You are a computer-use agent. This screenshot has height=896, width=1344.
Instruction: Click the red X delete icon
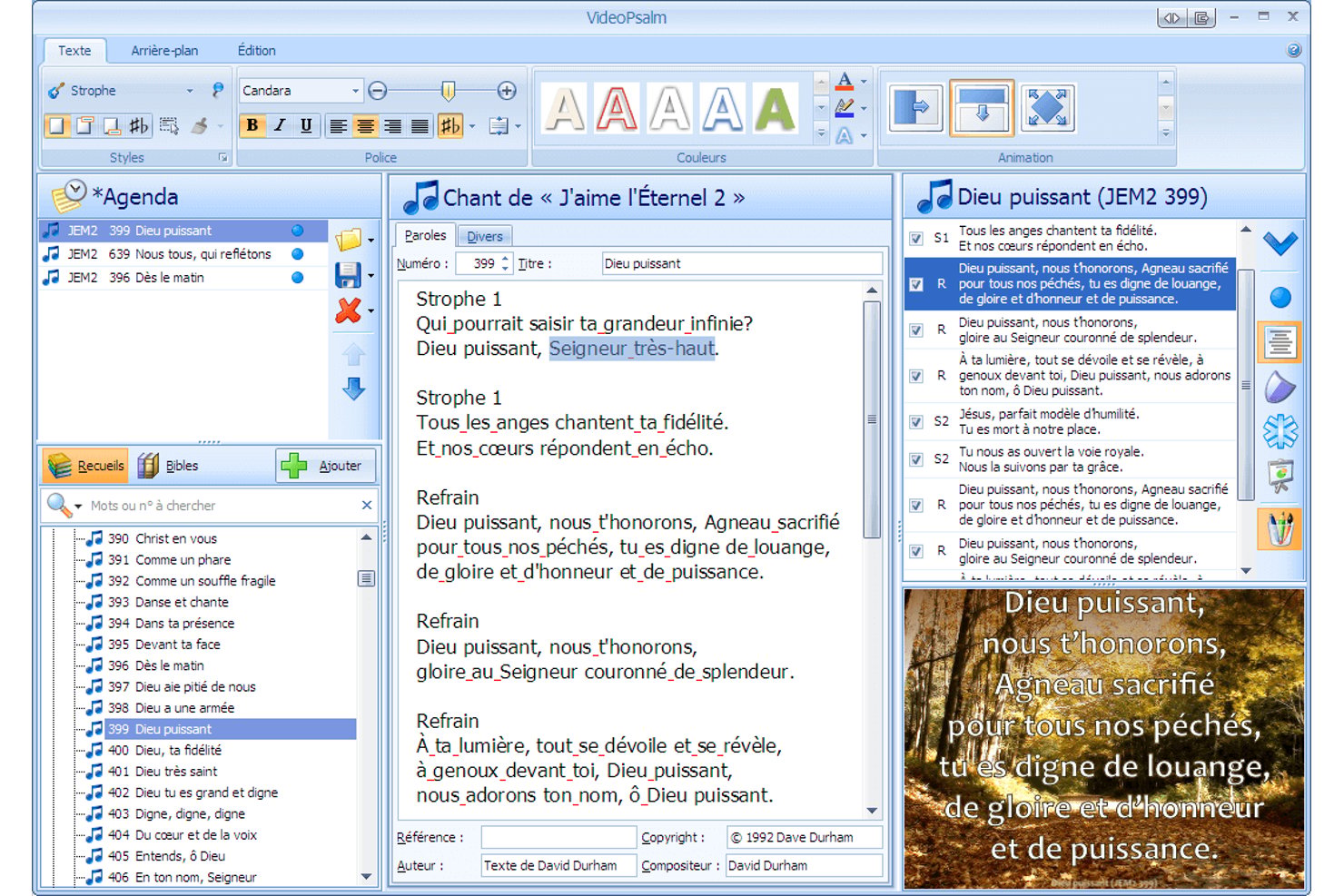click(348, 310)
